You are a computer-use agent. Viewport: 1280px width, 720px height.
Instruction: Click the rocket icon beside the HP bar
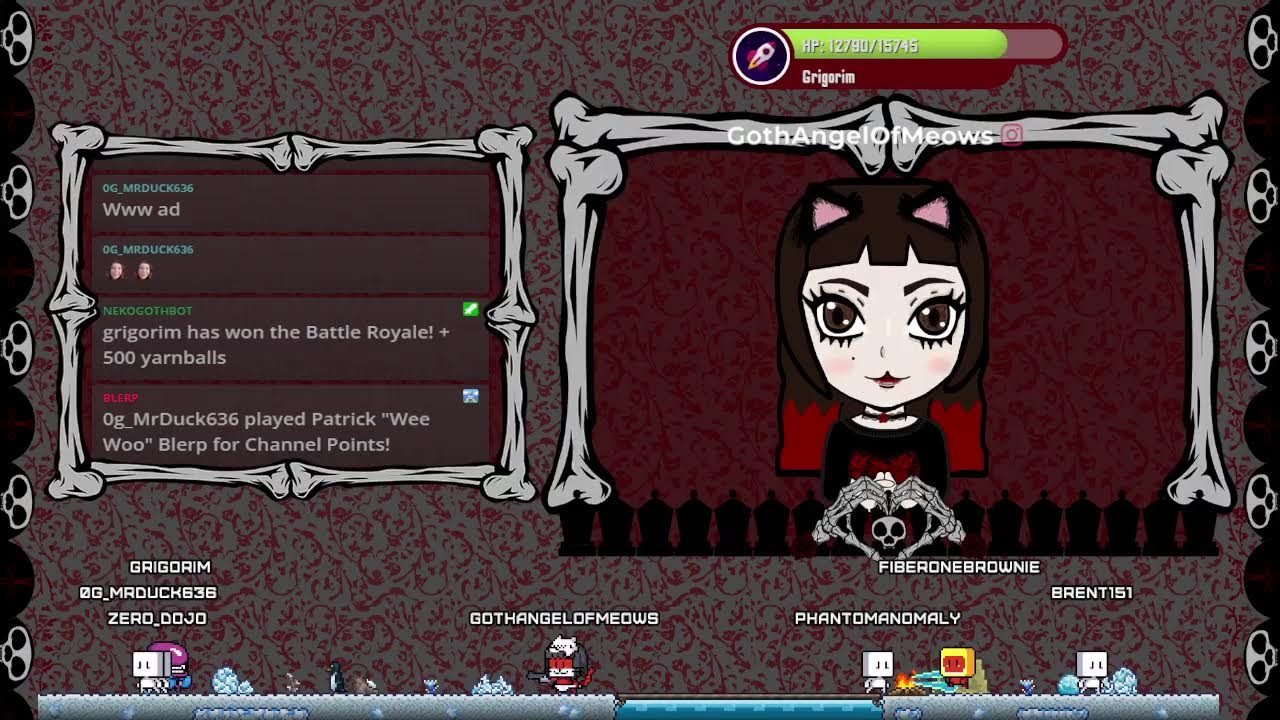coord(761,56)
